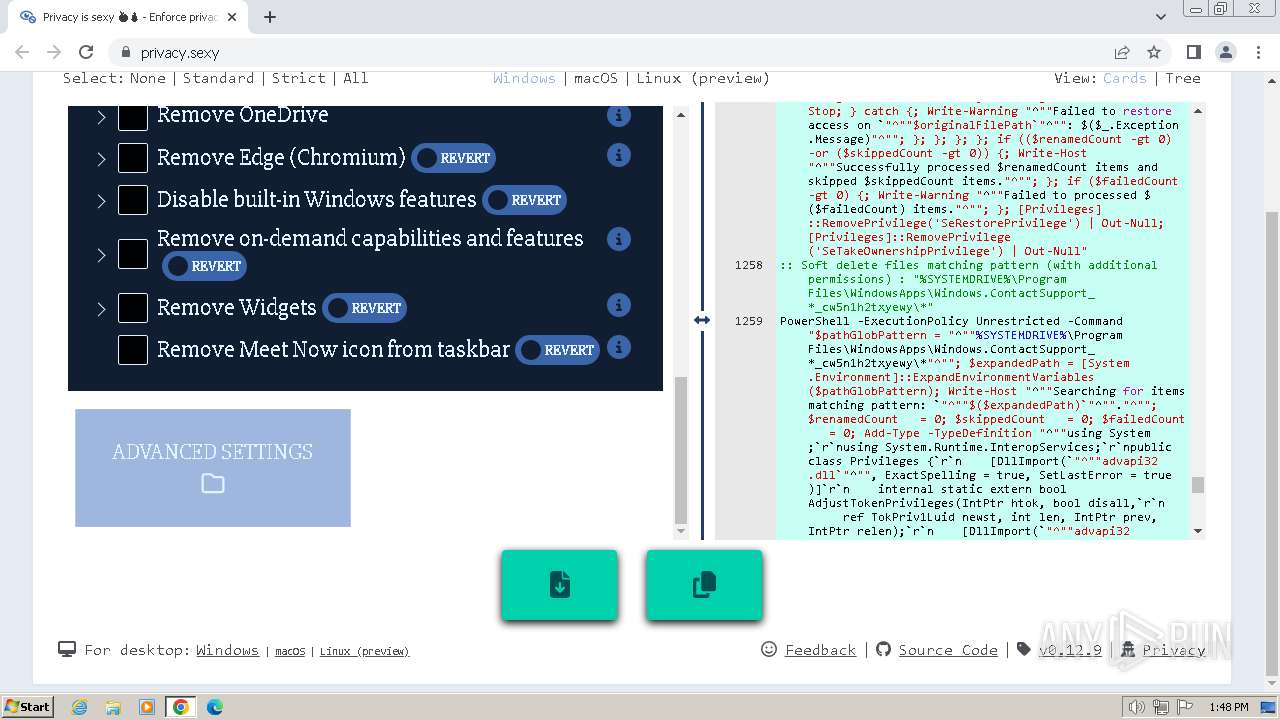Open Chrome tab search dropdown
The height and width of the screenshot is (720, 1280).
(x=1160, y=16)
